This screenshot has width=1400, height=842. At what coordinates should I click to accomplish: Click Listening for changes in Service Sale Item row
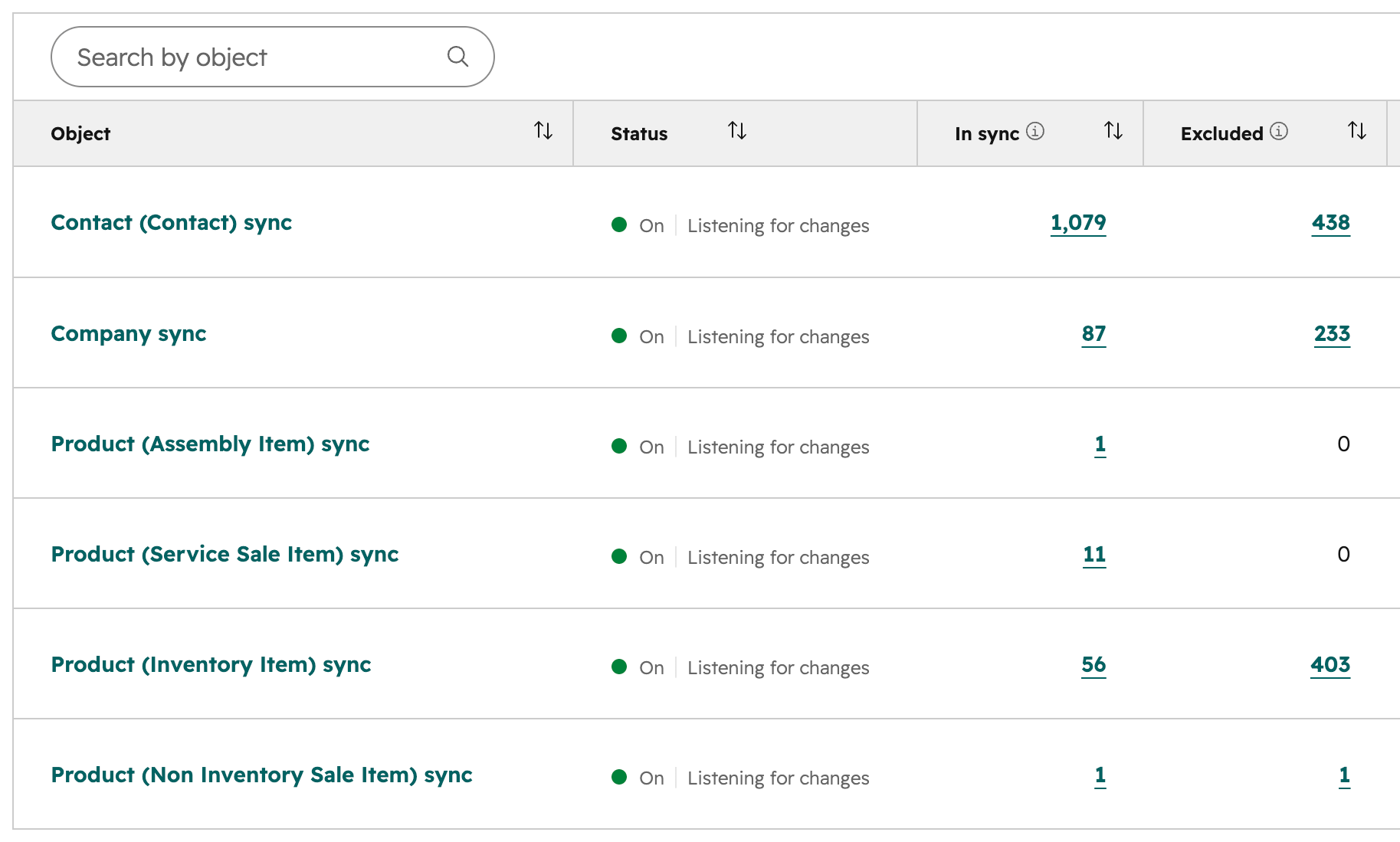[x=779, y=558]
